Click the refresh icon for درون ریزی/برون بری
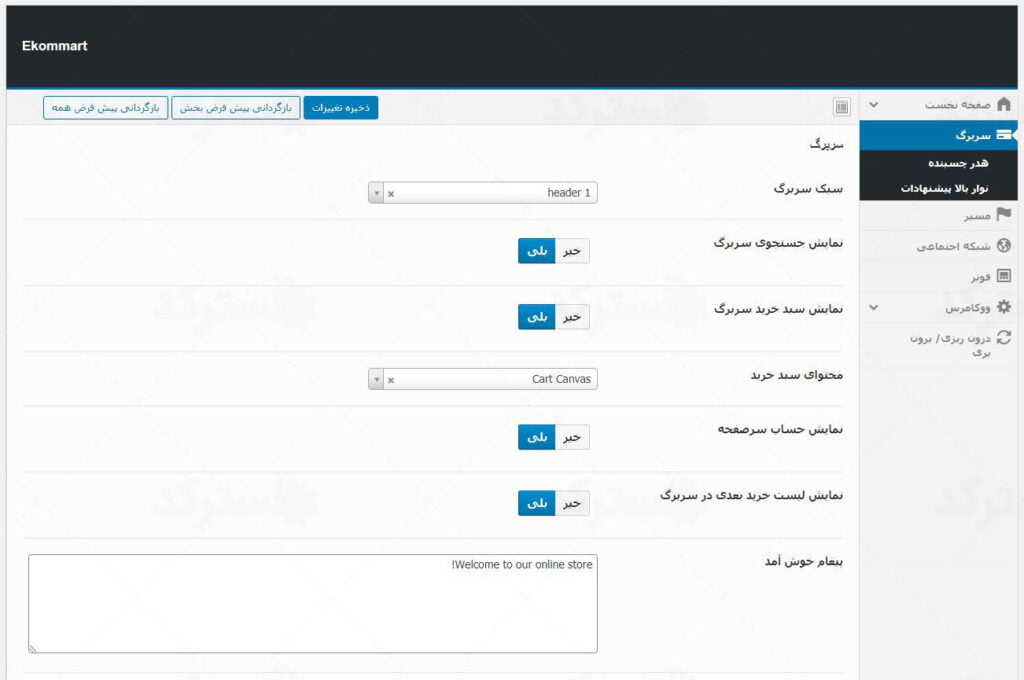The height and width of the screenshot is (680, 1024). tap(1004, 339)
